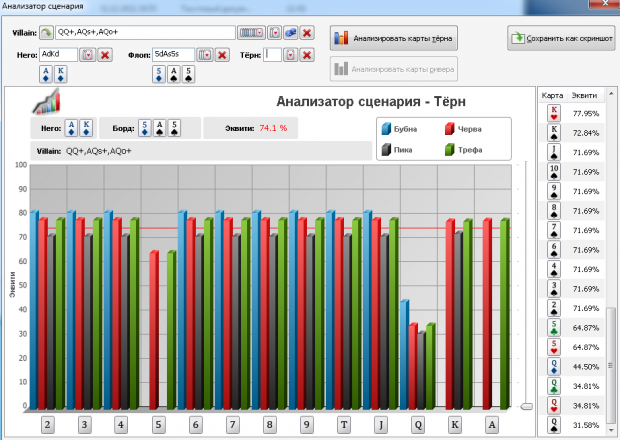Screen dimensions: 620x440
Task: Select rank T button under chart
Action: pyautogui.click(x=344, y=425)
